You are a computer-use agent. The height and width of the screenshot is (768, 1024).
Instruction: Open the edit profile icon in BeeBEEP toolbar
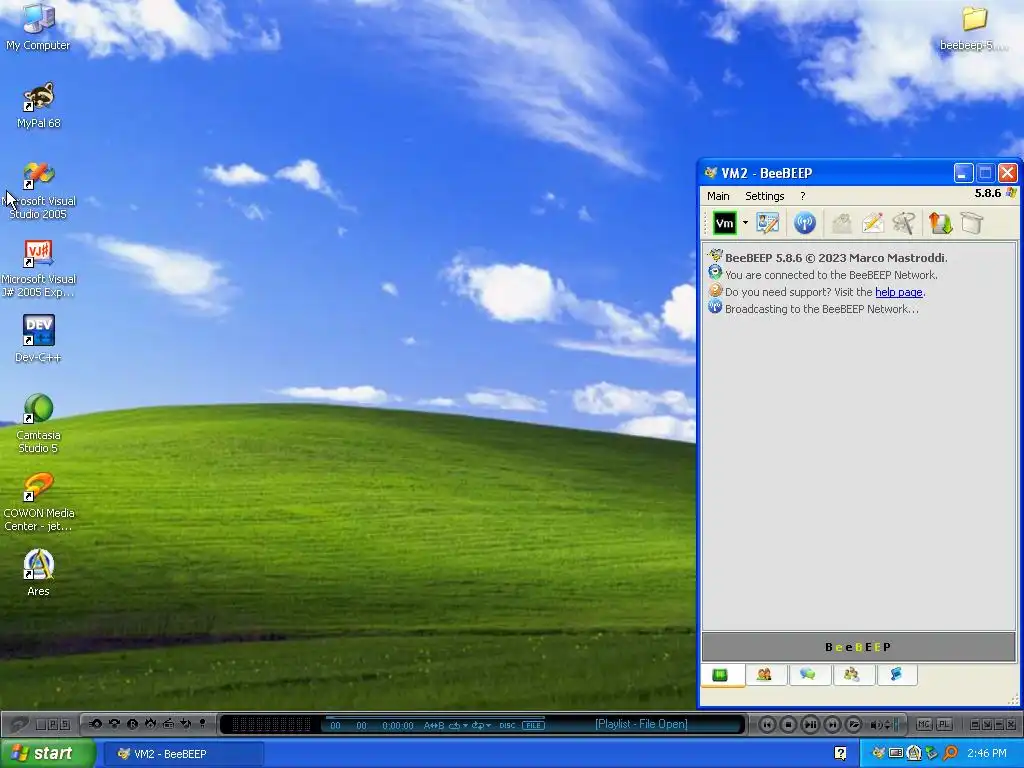(768, 223)
